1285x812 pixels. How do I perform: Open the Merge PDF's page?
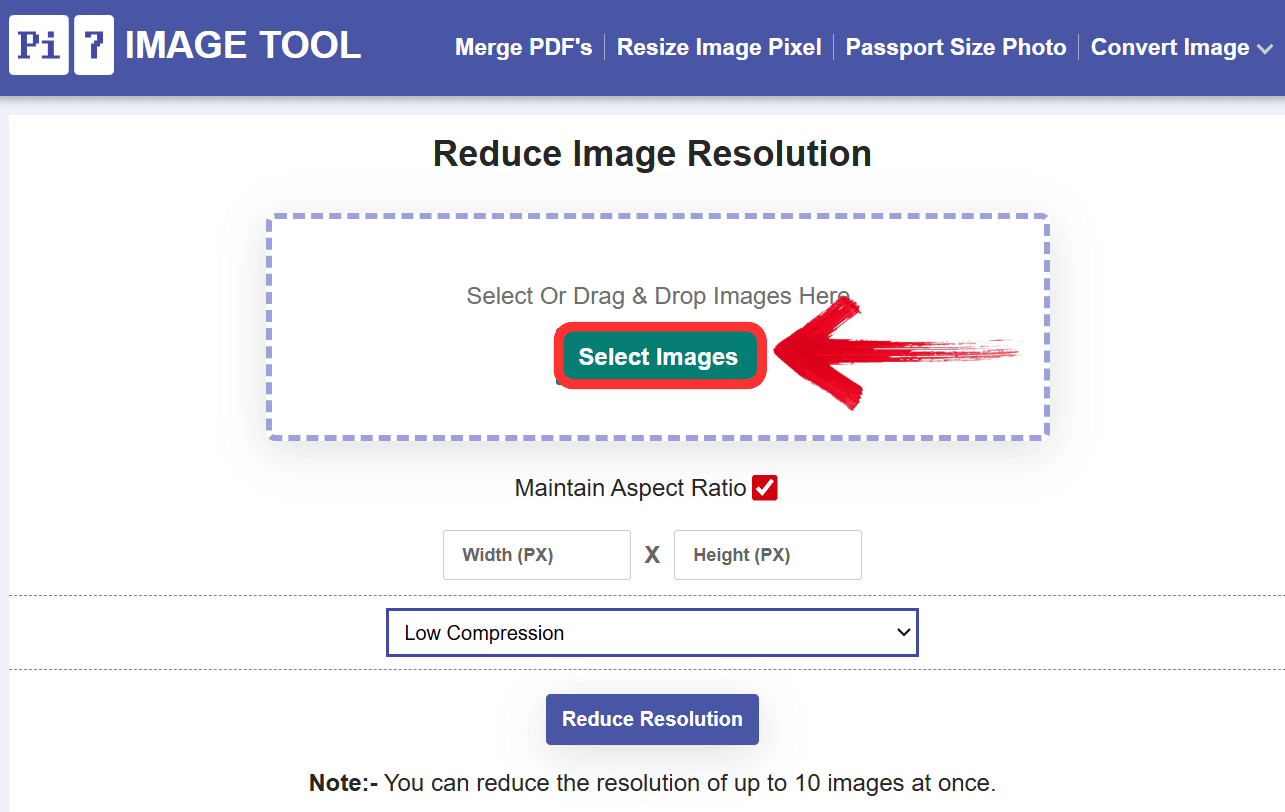[x=523, y=47]
